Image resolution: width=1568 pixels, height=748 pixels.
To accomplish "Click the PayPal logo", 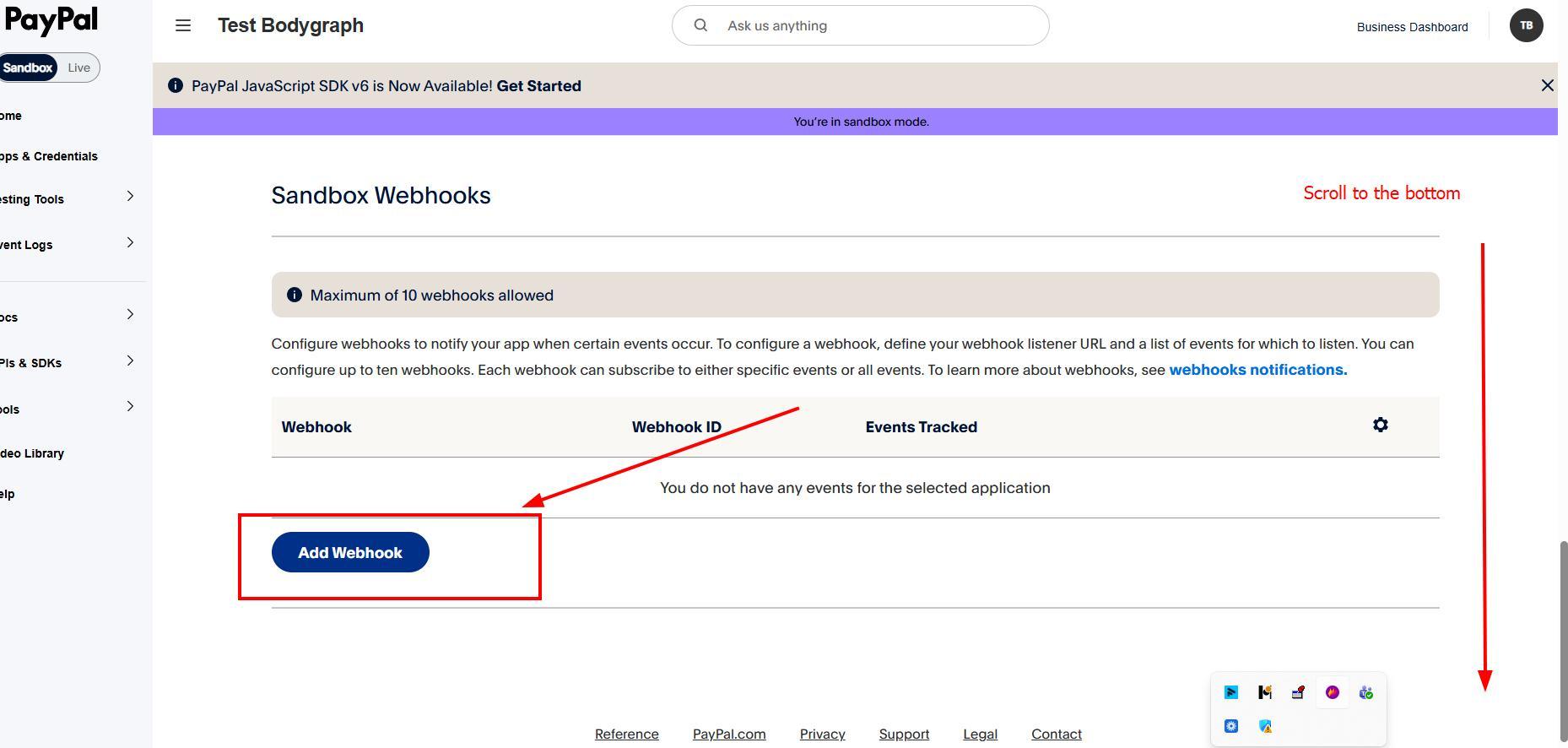I will point(51,20).
